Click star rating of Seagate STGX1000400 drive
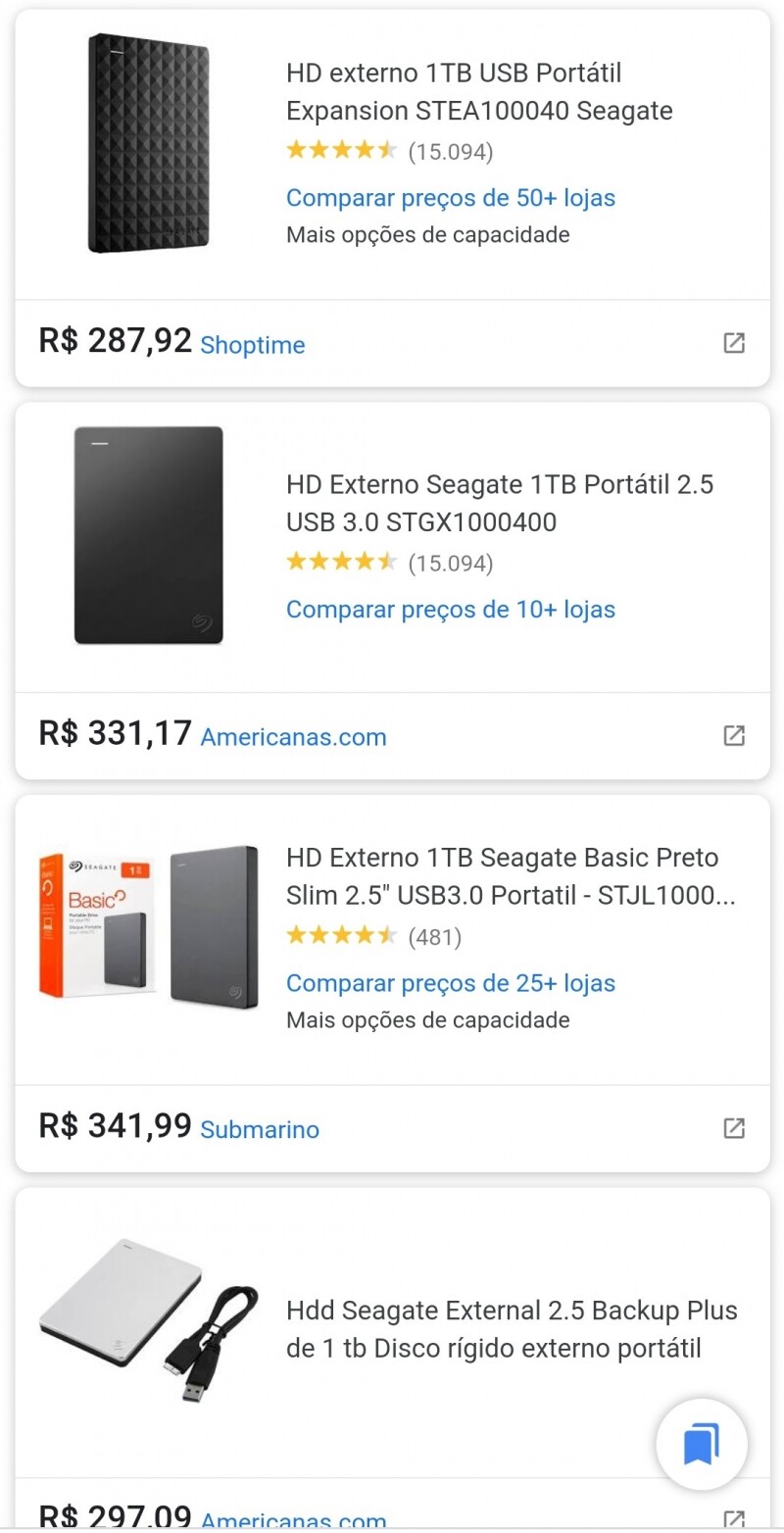 (341, 563)
